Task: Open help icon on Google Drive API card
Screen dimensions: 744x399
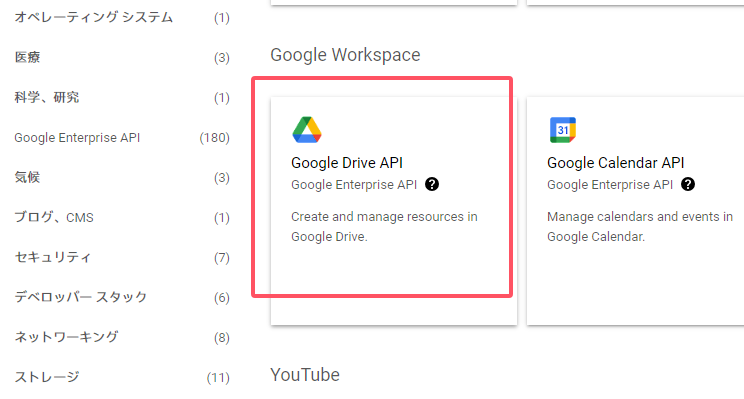Action: 432,184
